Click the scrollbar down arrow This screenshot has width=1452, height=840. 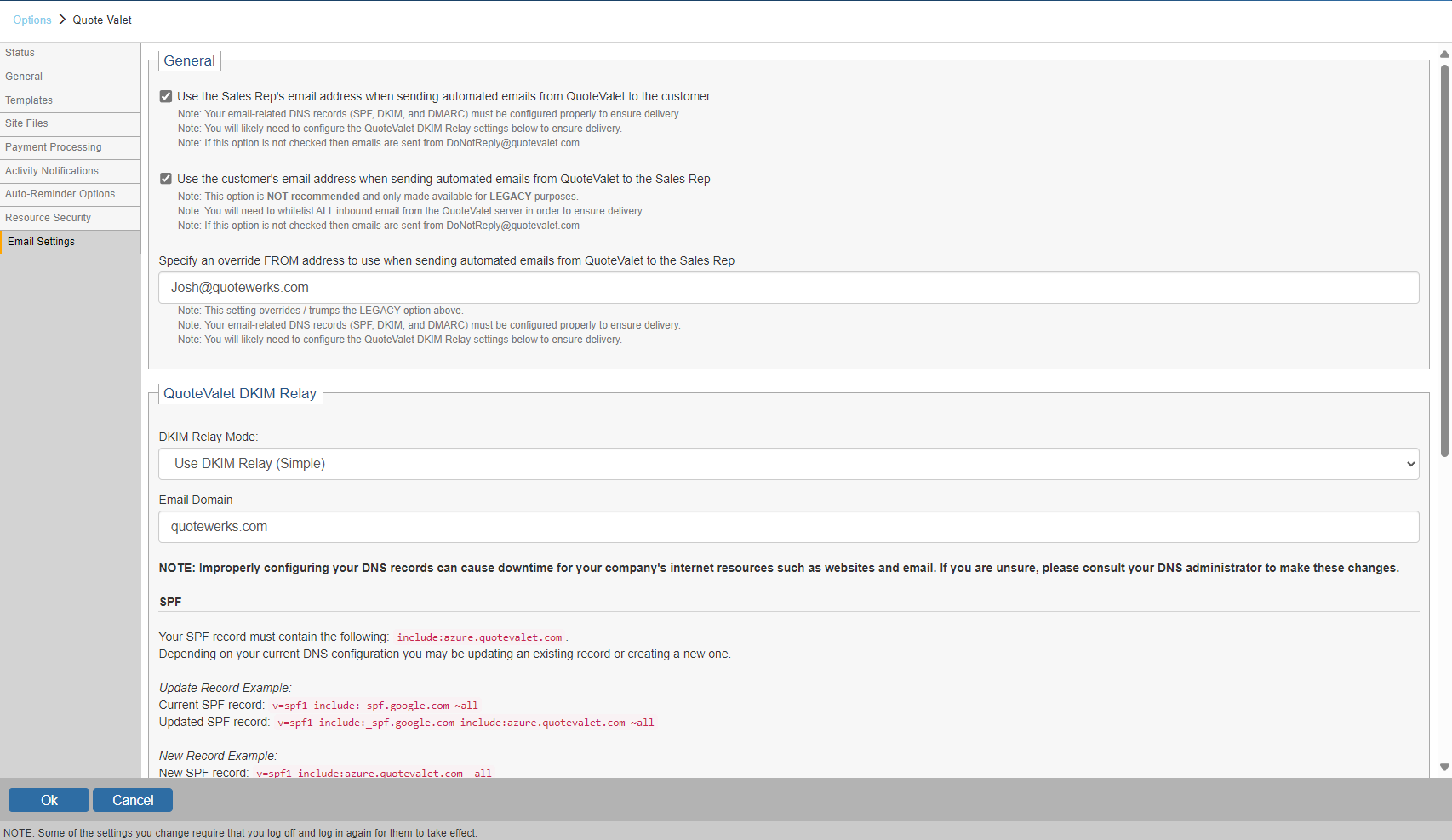coord(1444,767)
